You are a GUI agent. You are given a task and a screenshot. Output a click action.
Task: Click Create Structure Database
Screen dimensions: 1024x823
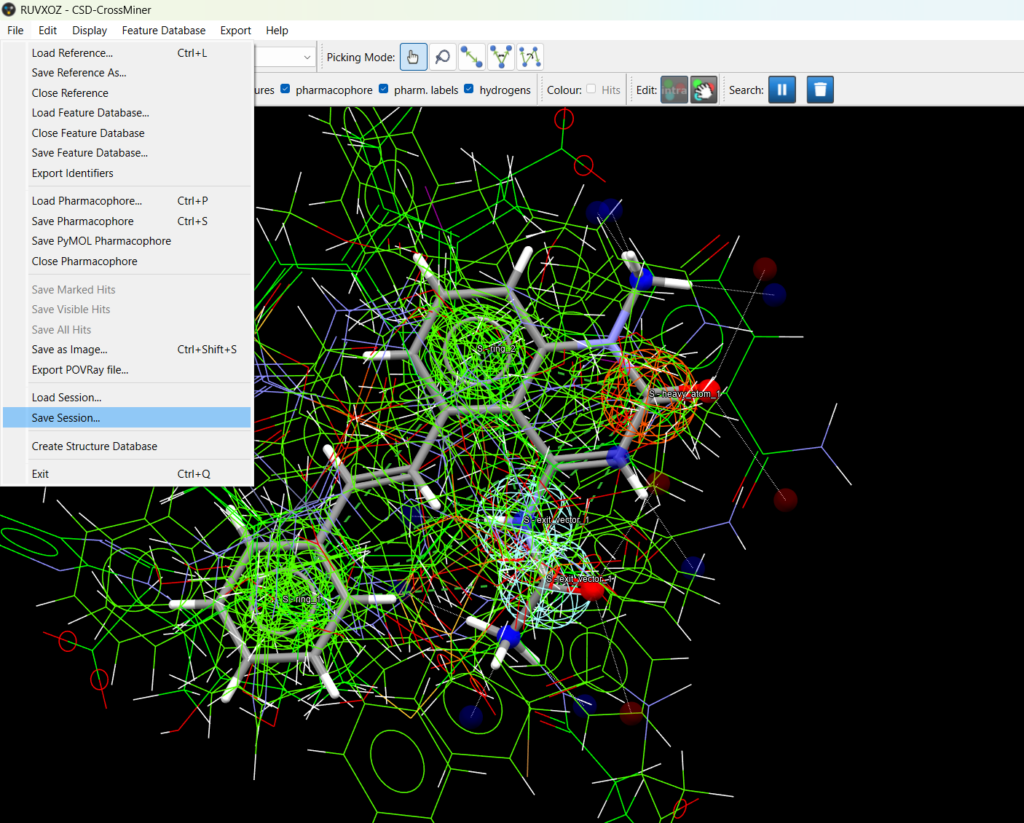click(94, 446)
